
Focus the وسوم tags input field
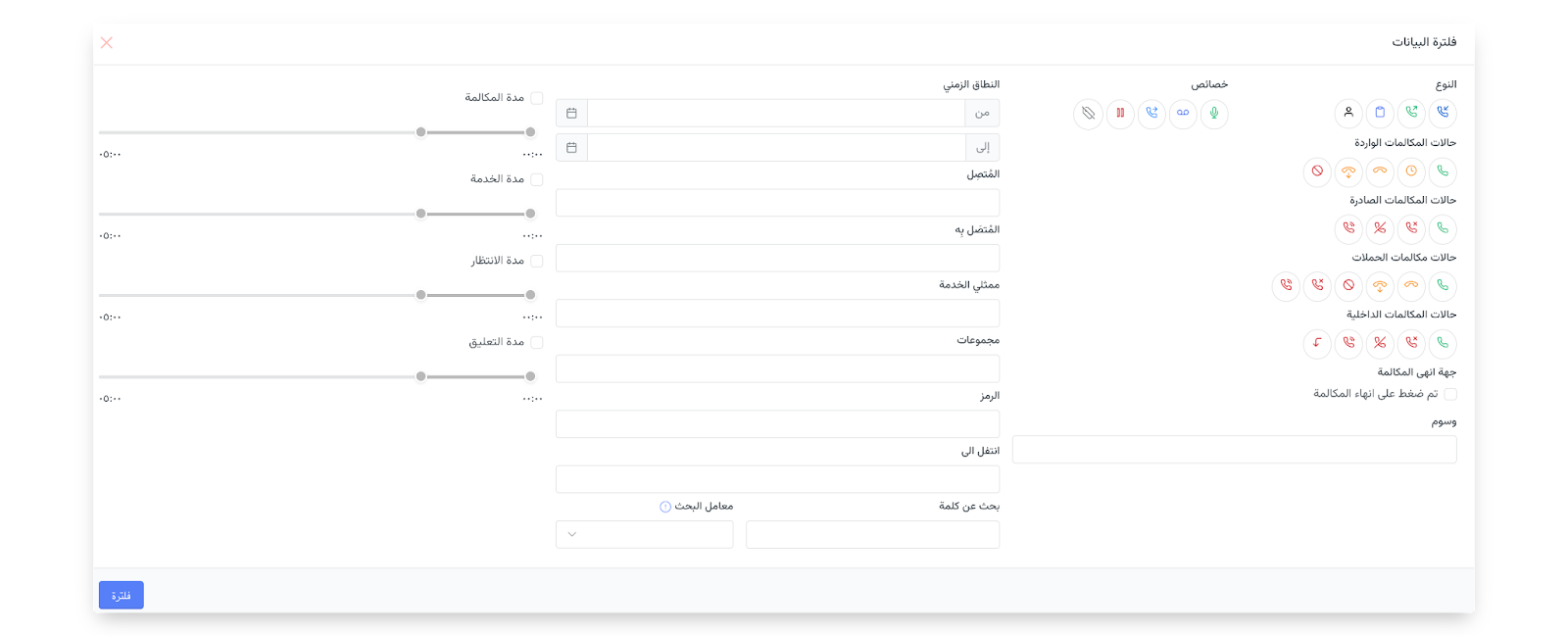tap(1234, 450)
